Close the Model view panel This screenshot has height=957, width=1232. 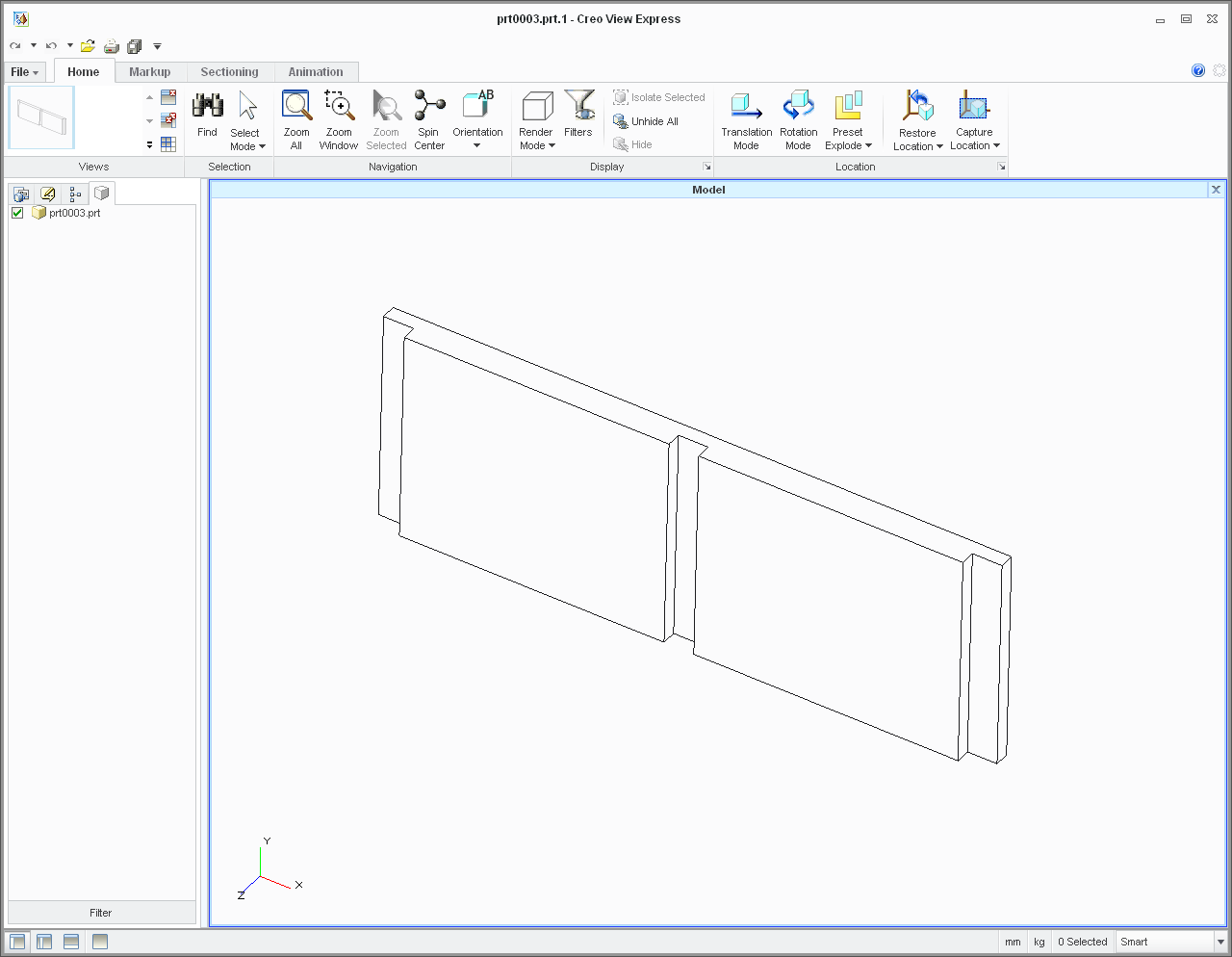1216,190
